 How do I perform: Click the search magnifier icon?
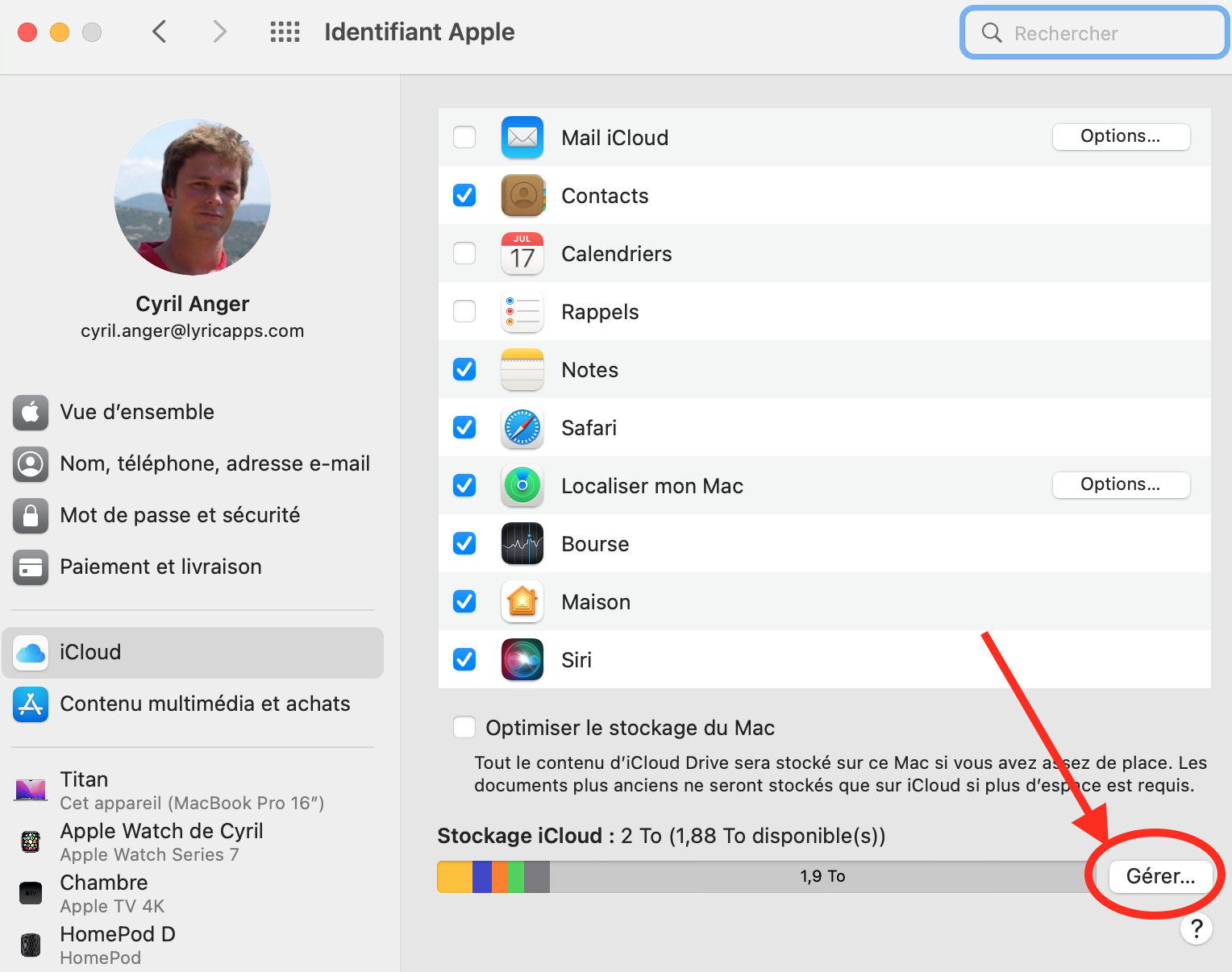(x=992, y=33)
